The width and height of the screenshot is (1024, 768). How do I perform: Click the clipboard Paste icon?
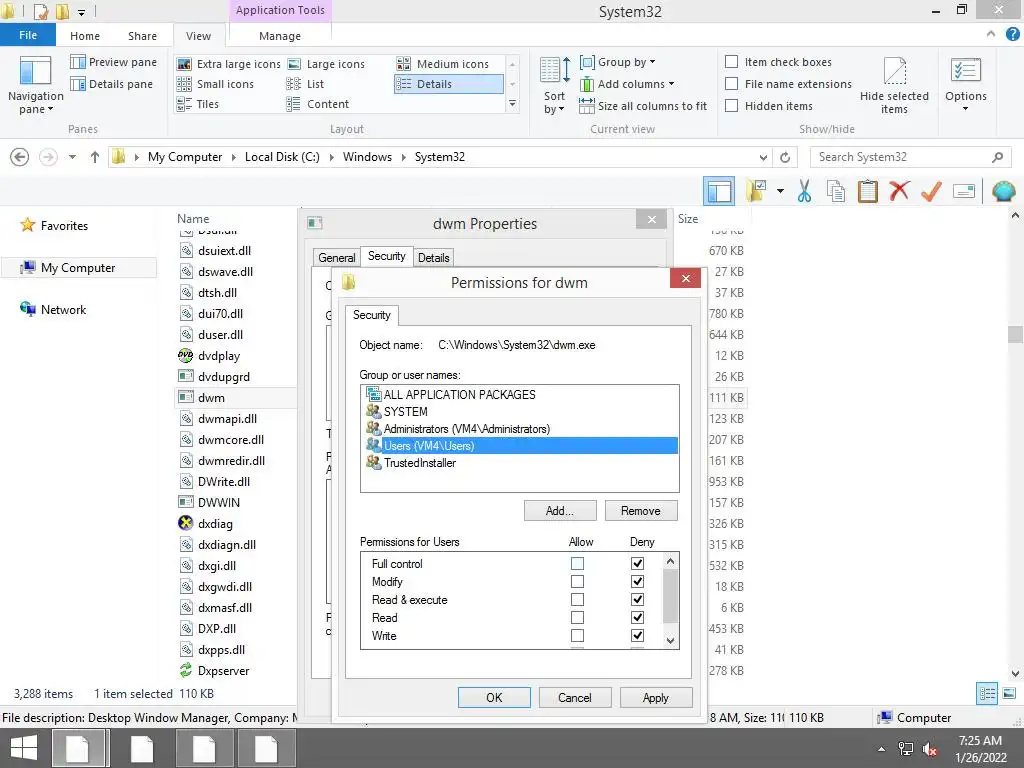pyautogui.click(x=867, y=191)
